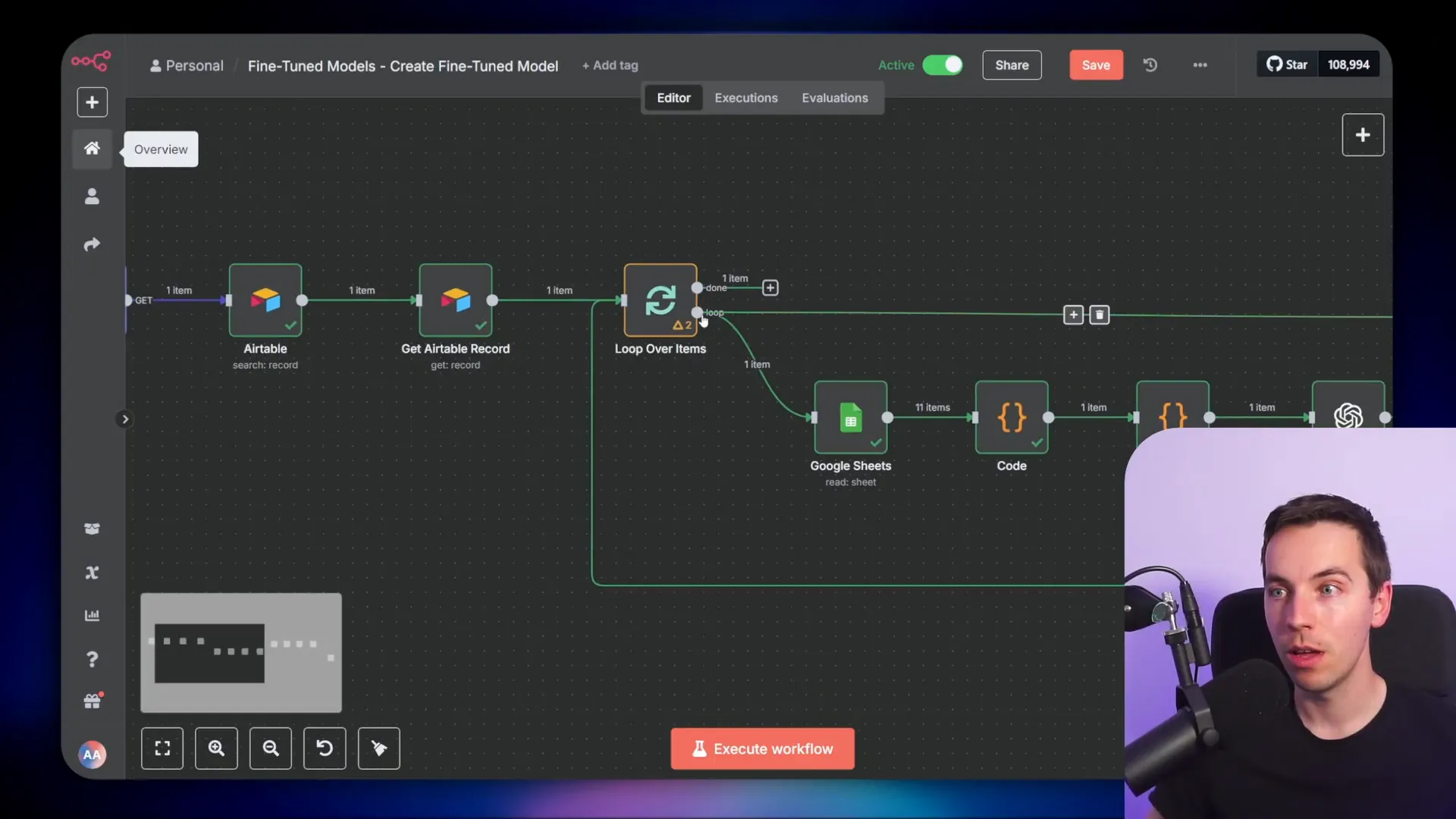
Task: Click the Personal project breadcrumb
Action: tap(187, 66)
